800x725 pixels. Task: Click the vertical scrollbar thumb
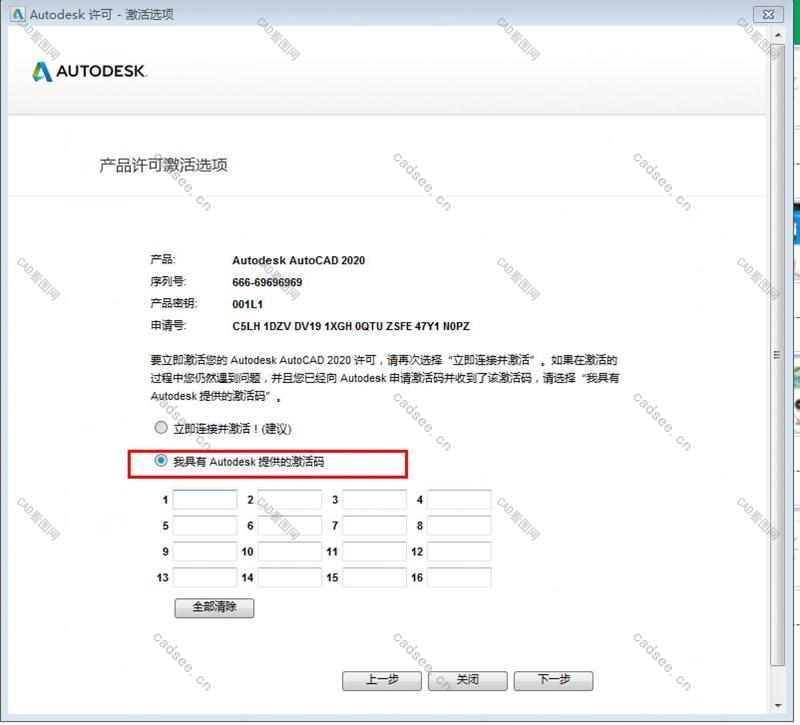778,355
